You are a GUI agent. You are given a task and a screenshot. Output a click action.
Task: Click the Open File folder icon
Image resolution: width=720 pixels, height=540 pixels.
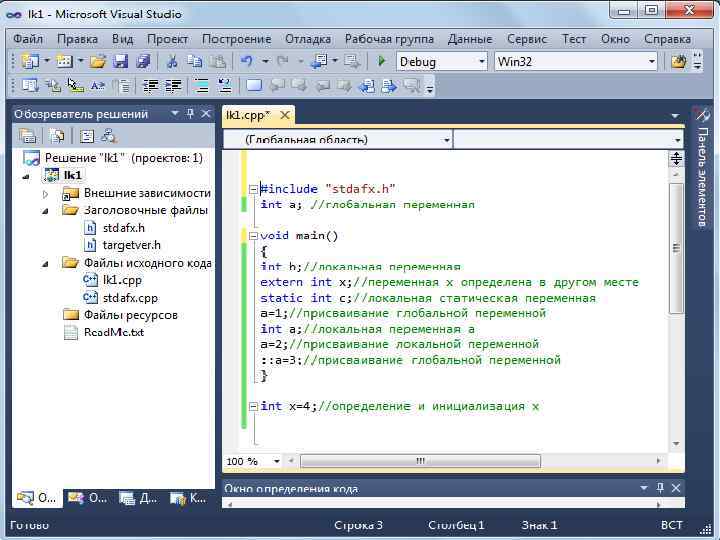point(97,62)
